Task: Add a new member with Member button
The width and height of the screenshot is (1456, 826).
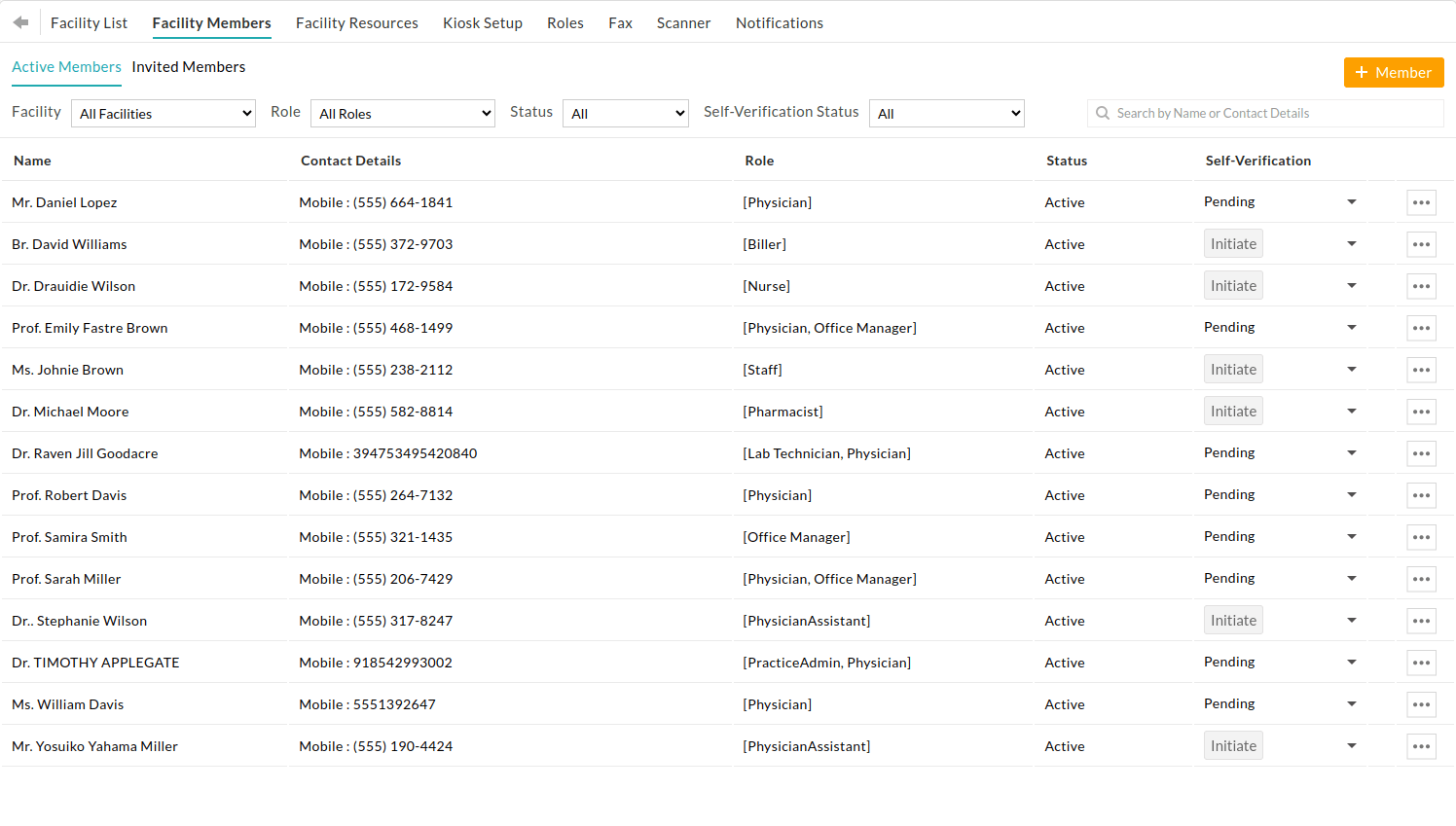Action: (1393, 73)
